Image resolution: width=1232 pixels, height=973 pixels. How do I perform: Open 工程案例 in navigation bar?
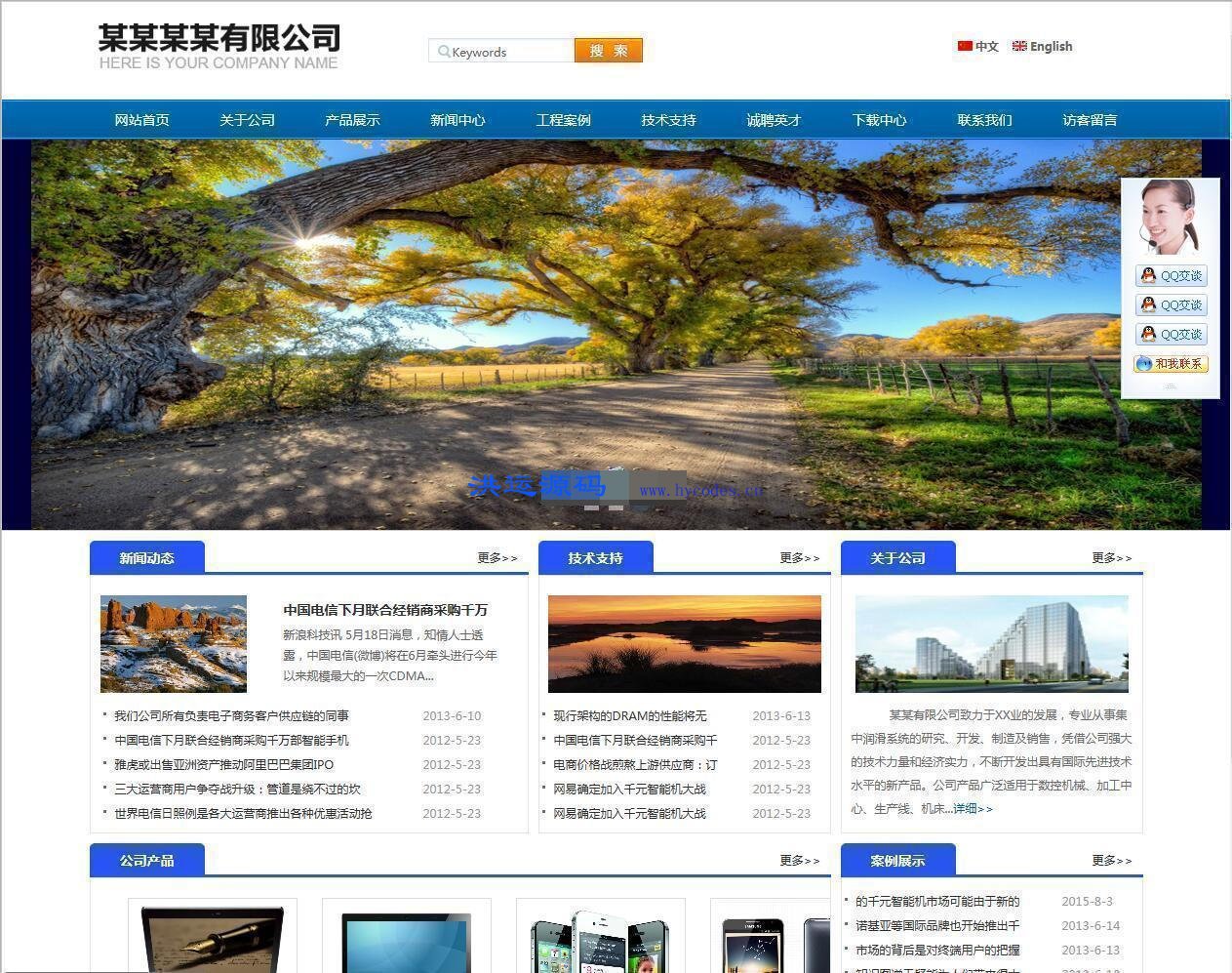(564, 120)
